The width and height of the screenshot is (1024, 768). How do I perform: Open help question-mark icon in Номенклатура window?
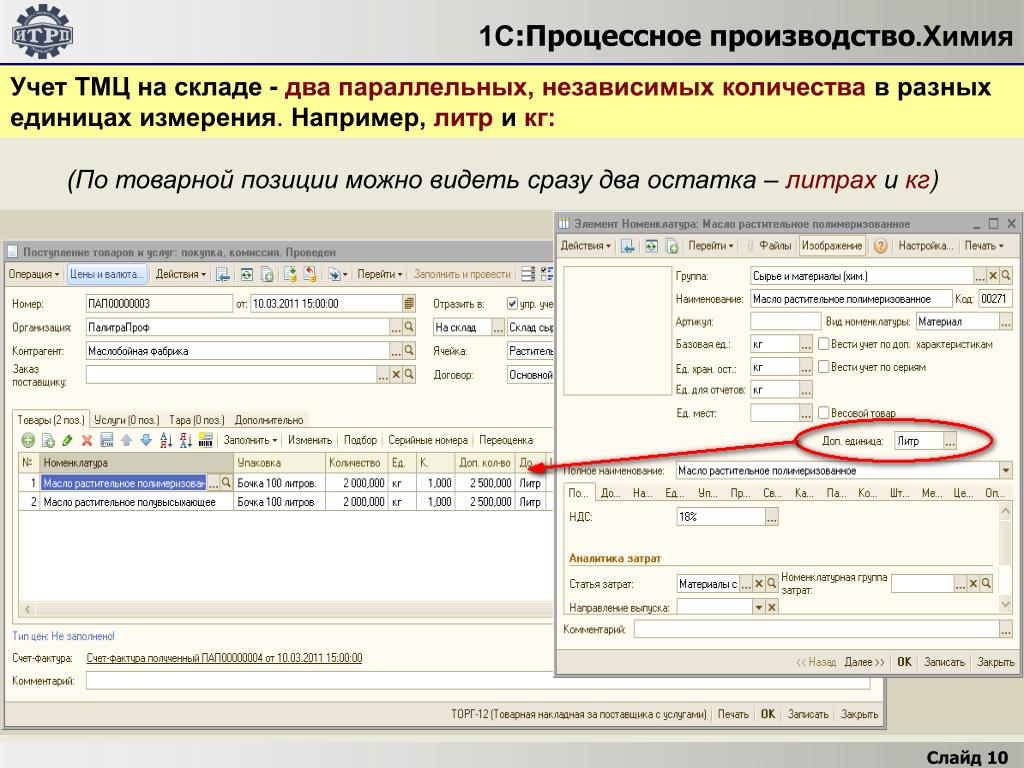pyautogui.click(x=880, y=246)
